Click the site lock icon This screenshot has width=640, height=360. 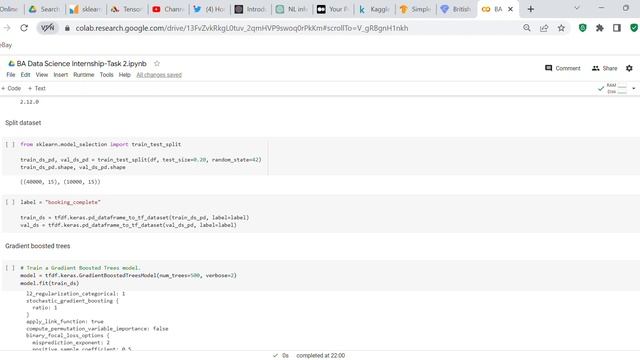[67, 28]
